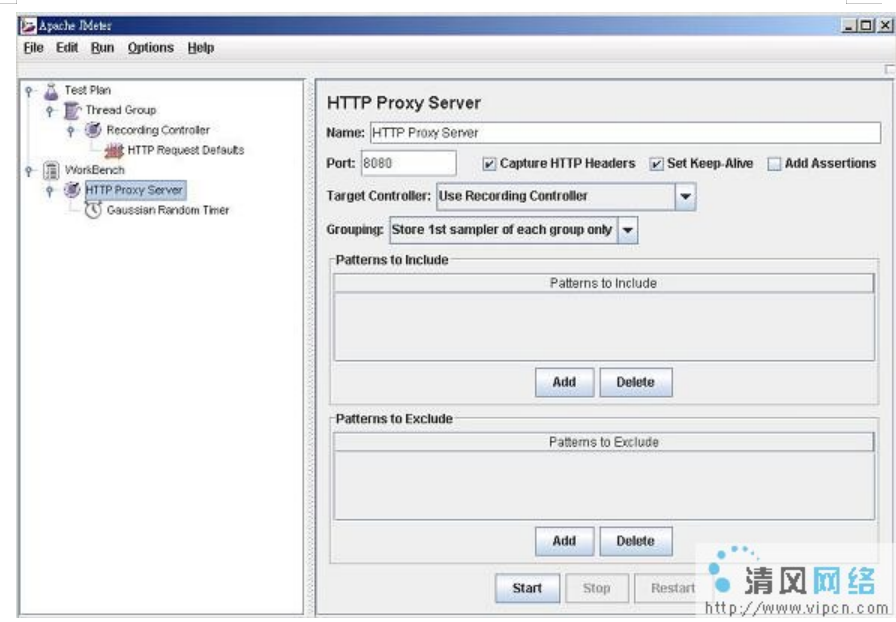Image resolution: width=896 pixels, height=622 pixels.
Task: Collapse the Recording Controller tree node
Action: pos(71,131)
